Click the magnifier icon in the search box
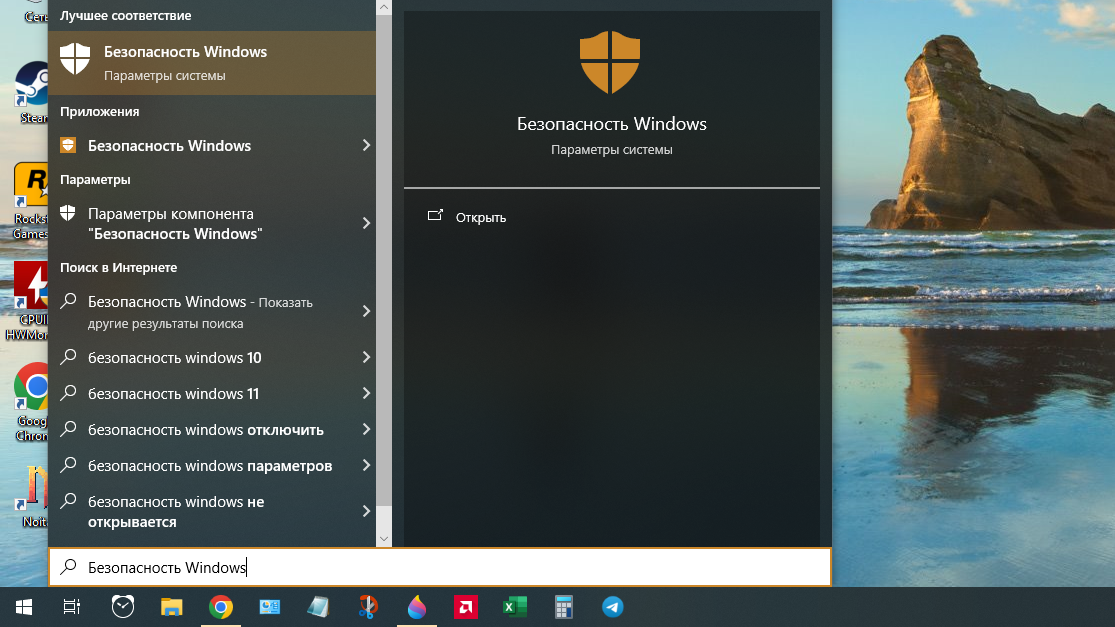 point(68,567)
